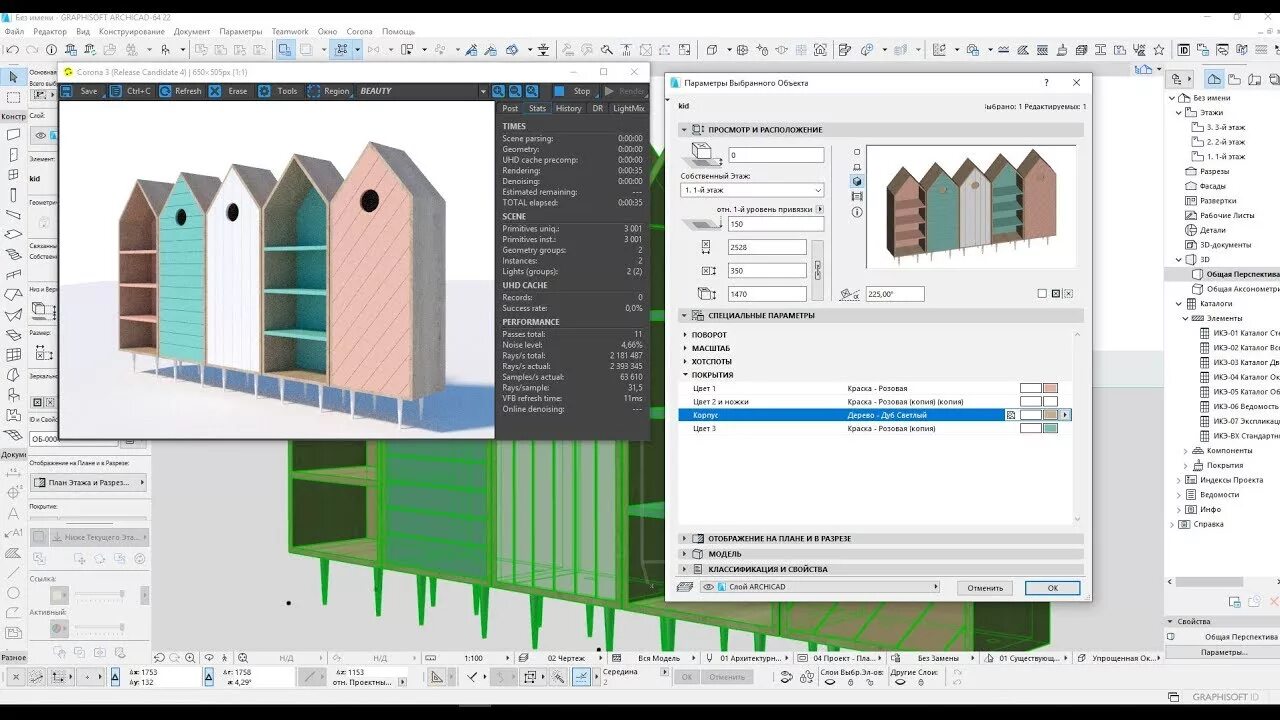Click the 225,00° rotation angle field

[x=895, y=294]
